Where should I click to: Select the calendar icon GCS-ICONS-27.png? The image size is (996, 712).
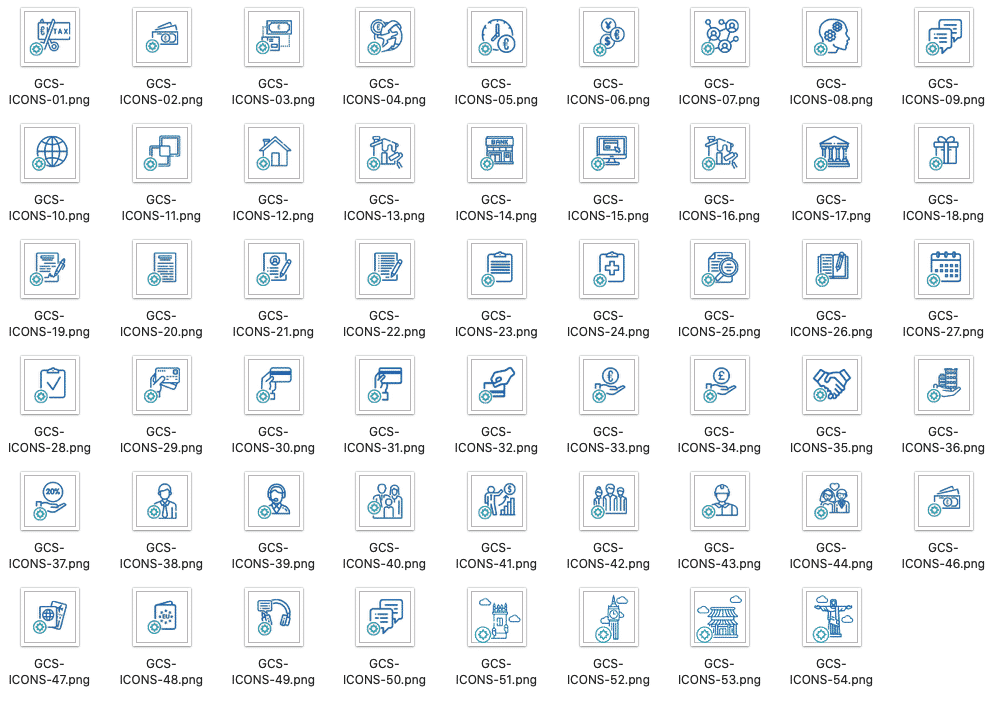(x=943, y=269)
